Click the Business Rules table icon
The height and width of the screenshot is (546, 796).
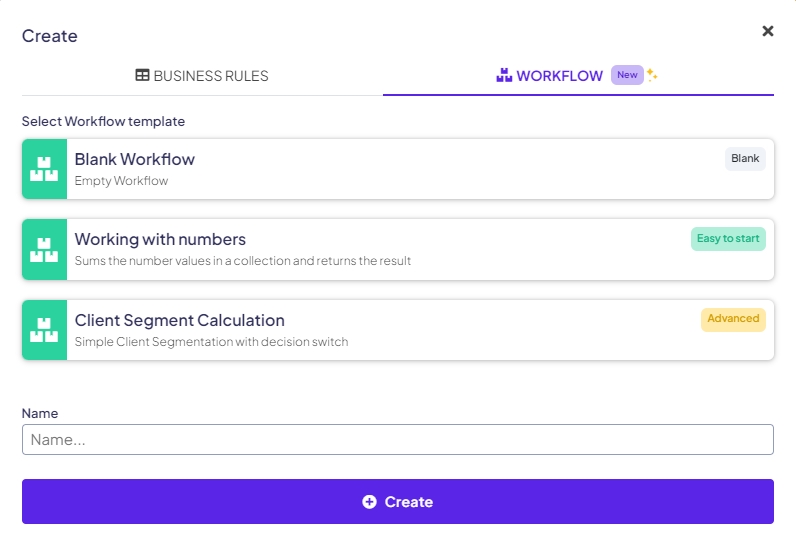143,76
